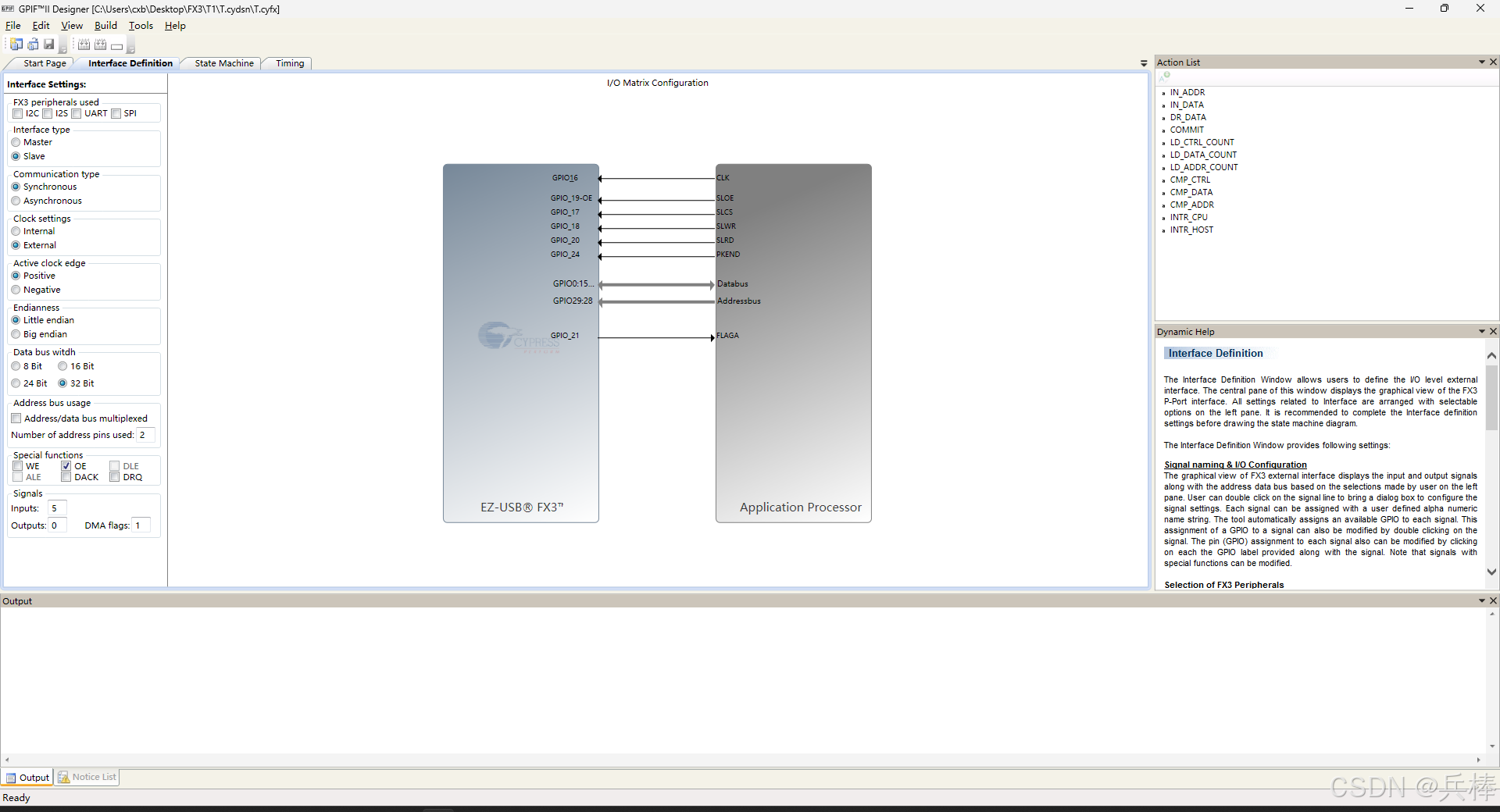
Task: Open the Output panel options arrow
Action: pyautogui.click(x=1481, y=600)
